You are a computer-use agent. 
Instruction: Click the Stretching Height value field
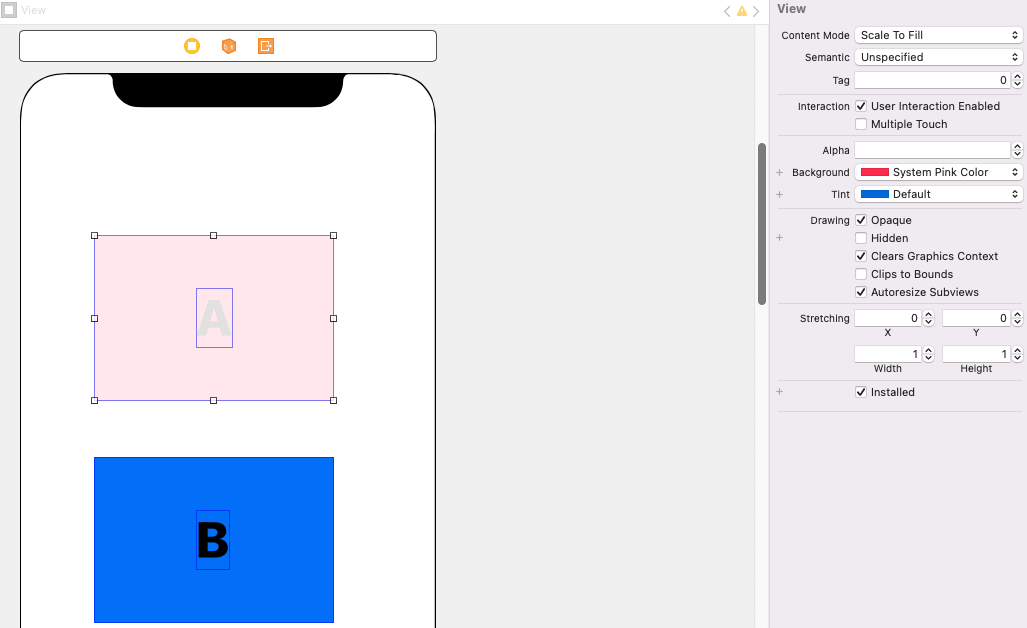(x=977, y=354)
